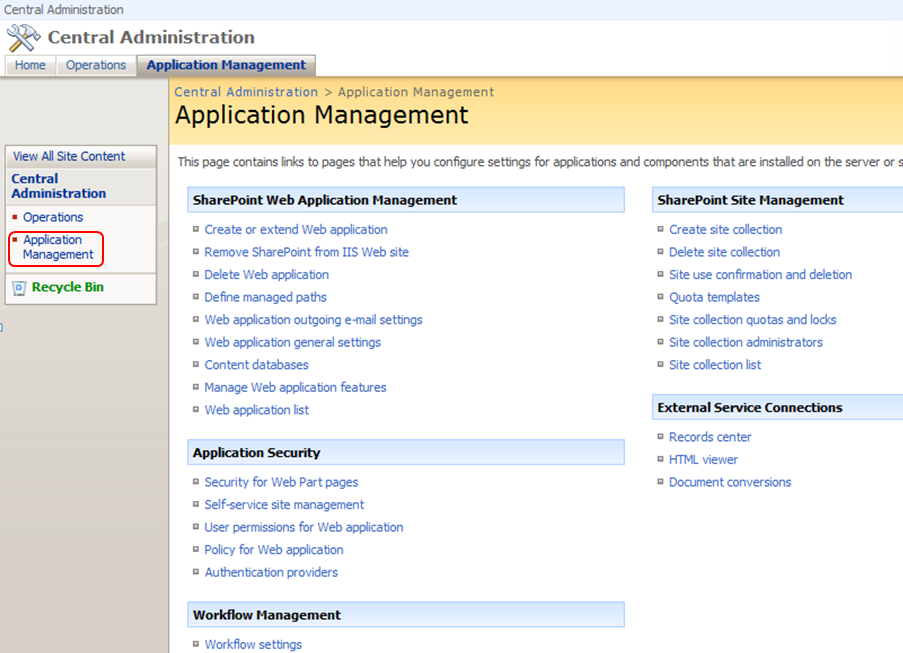This screenshot has height=653, width=903.
Task: Open the Home tab
Action: [x=30, y=65]
